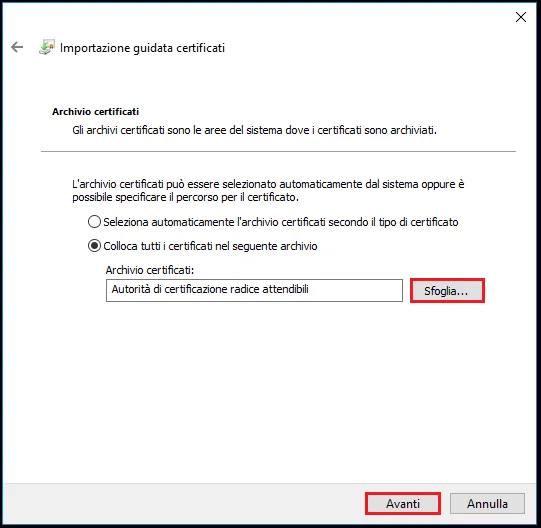The image size is (541, 528).
Task: Open the Sfoglia browse button
Action: click(x=447, y=291)
